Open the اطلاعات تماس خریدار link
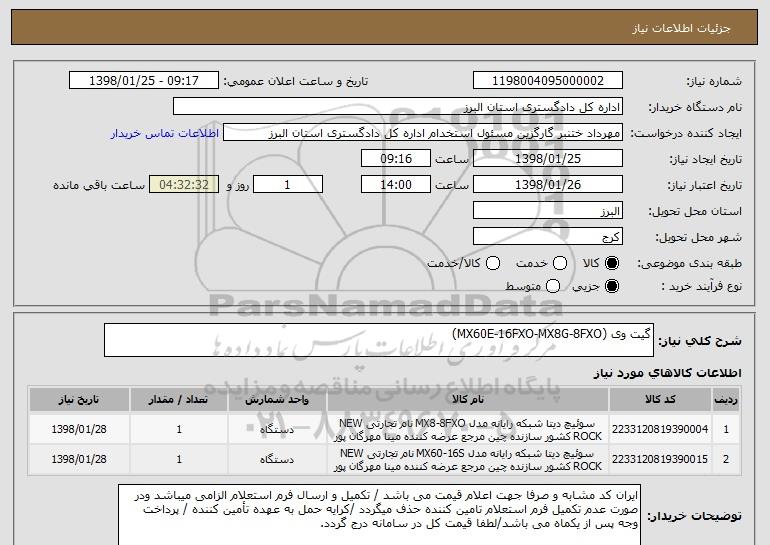770x545 pixels. pos(165,133)
